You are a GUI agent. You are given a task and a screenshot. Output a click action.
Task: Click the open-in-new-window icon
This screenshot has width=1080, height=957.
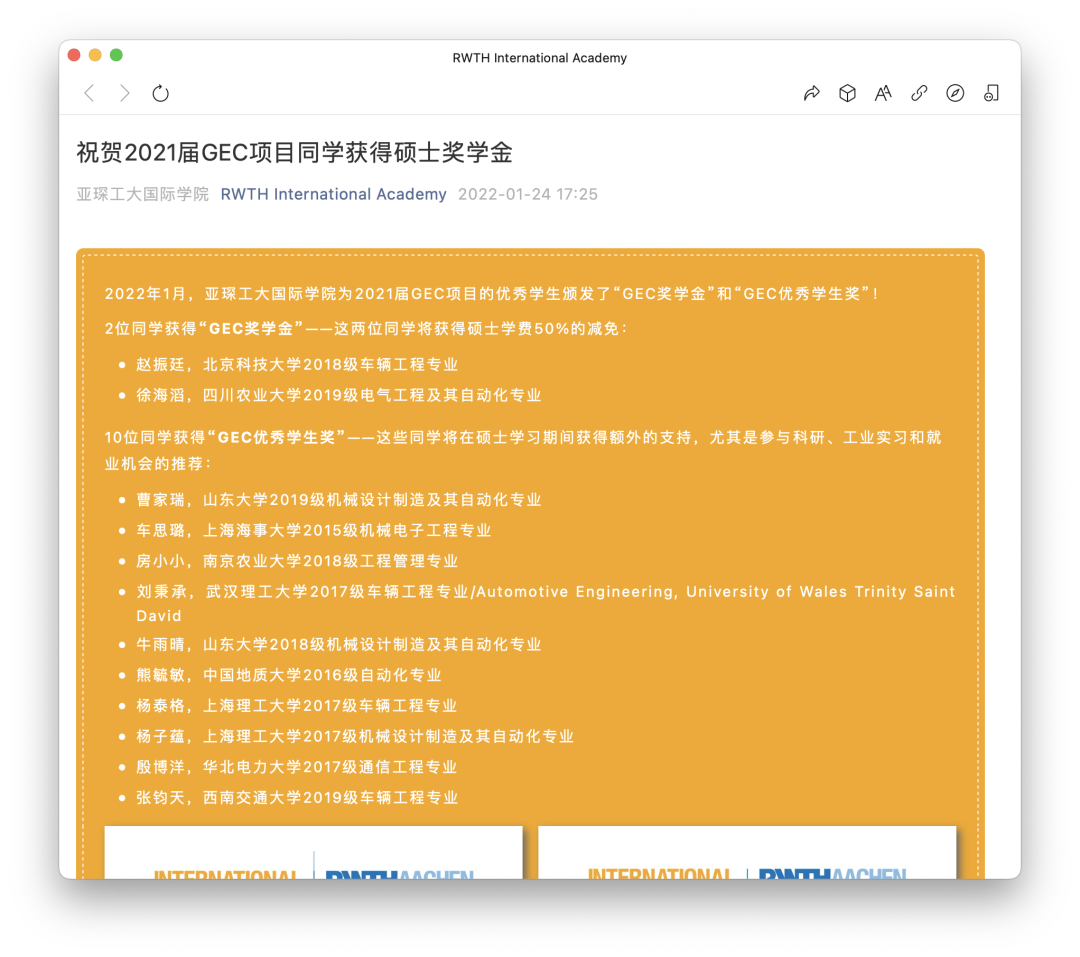click(991, 93)
